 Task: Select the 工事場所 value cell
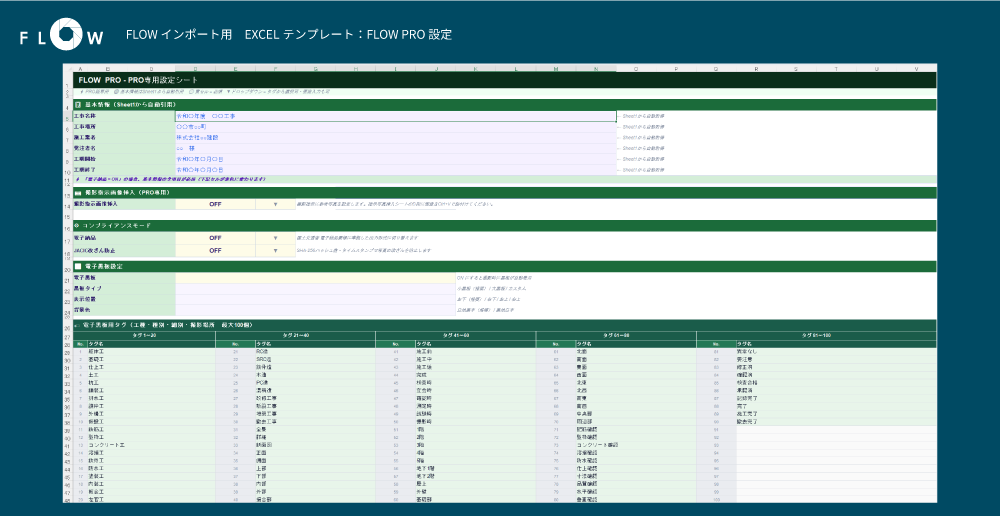point(395,127)
